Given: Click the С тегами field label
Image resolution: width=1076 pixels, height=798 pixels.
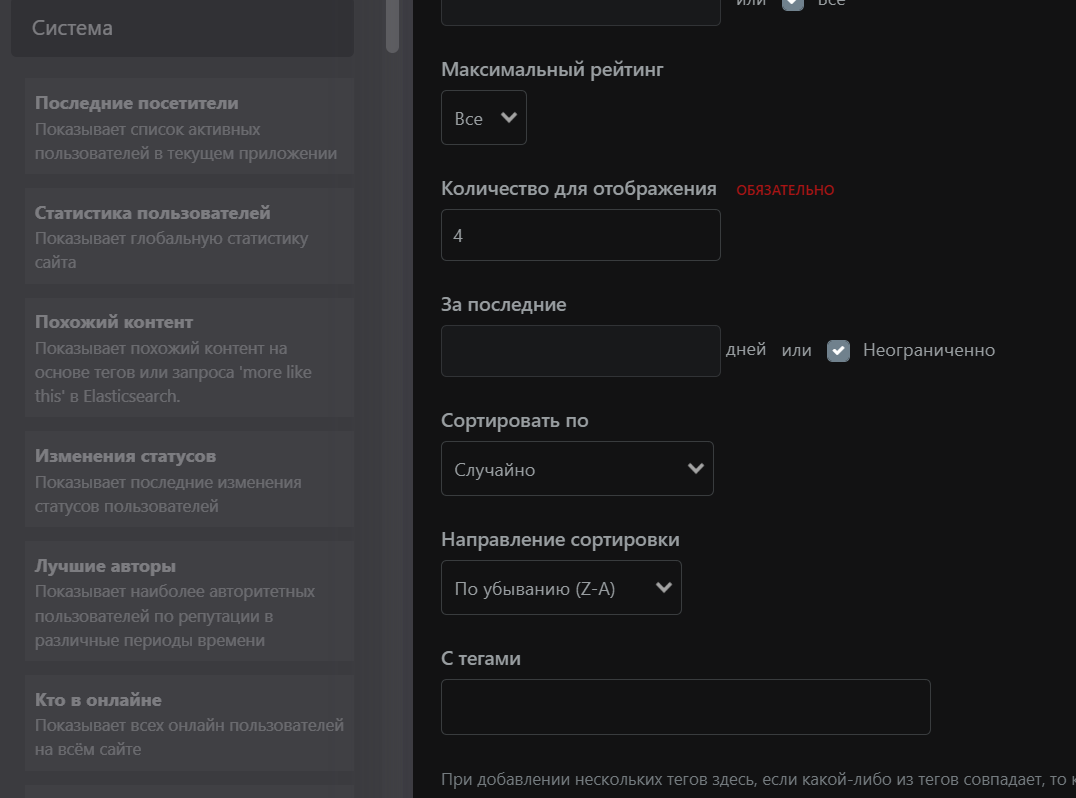Looking at the screenshot, I should (x=481, y=659).
